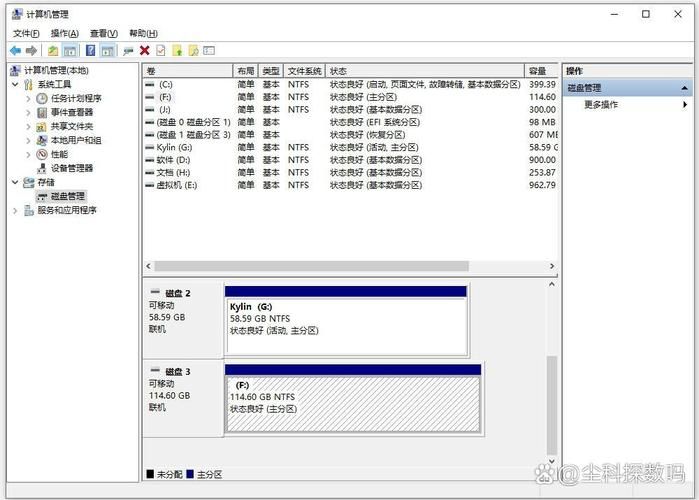
Task: Click the Storage (存储) icon in tree
Action: tap(29, 182)
